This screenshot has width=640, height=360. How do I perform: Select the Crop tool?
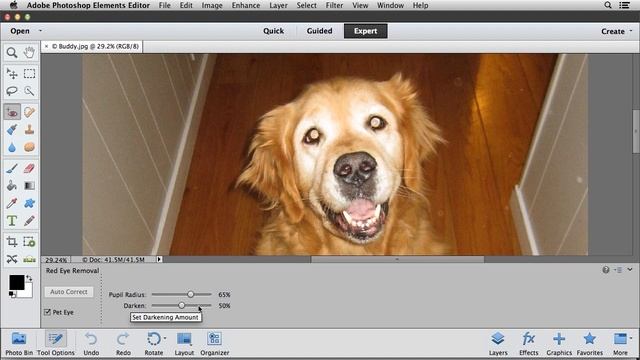coord(12,242)
